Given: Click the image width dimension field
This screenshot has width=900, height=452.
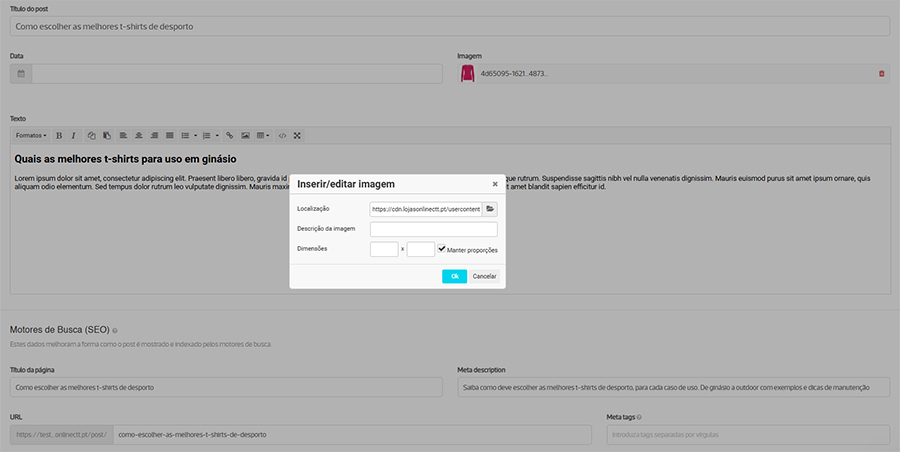Looking at the screenshot, I should (384, 249).
